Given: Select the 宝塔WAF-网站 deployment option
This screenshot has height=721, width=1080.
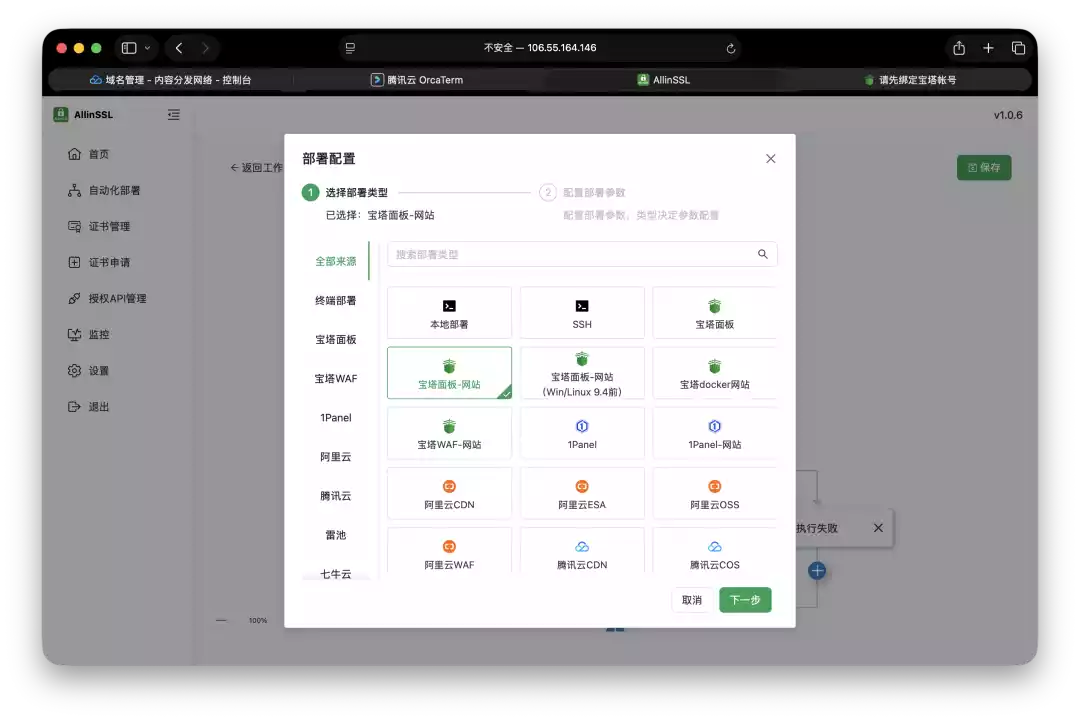Looking at the screenshot, I should point(448,432).
